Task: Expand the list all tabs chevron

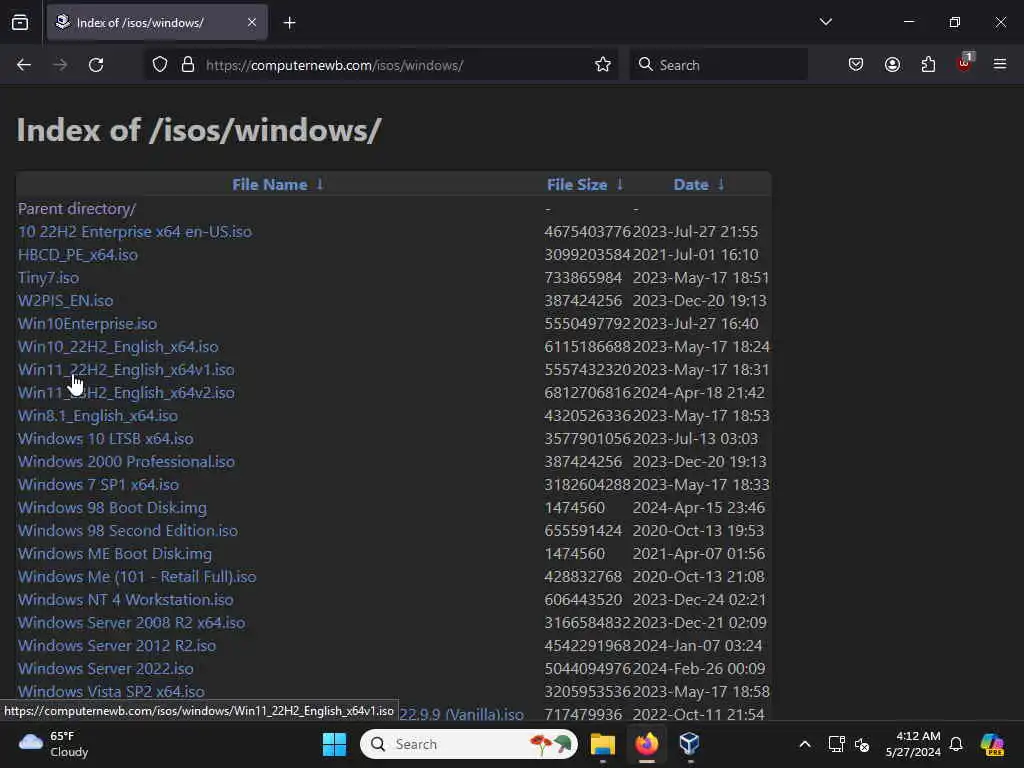Action: click(x=825, y=22)
